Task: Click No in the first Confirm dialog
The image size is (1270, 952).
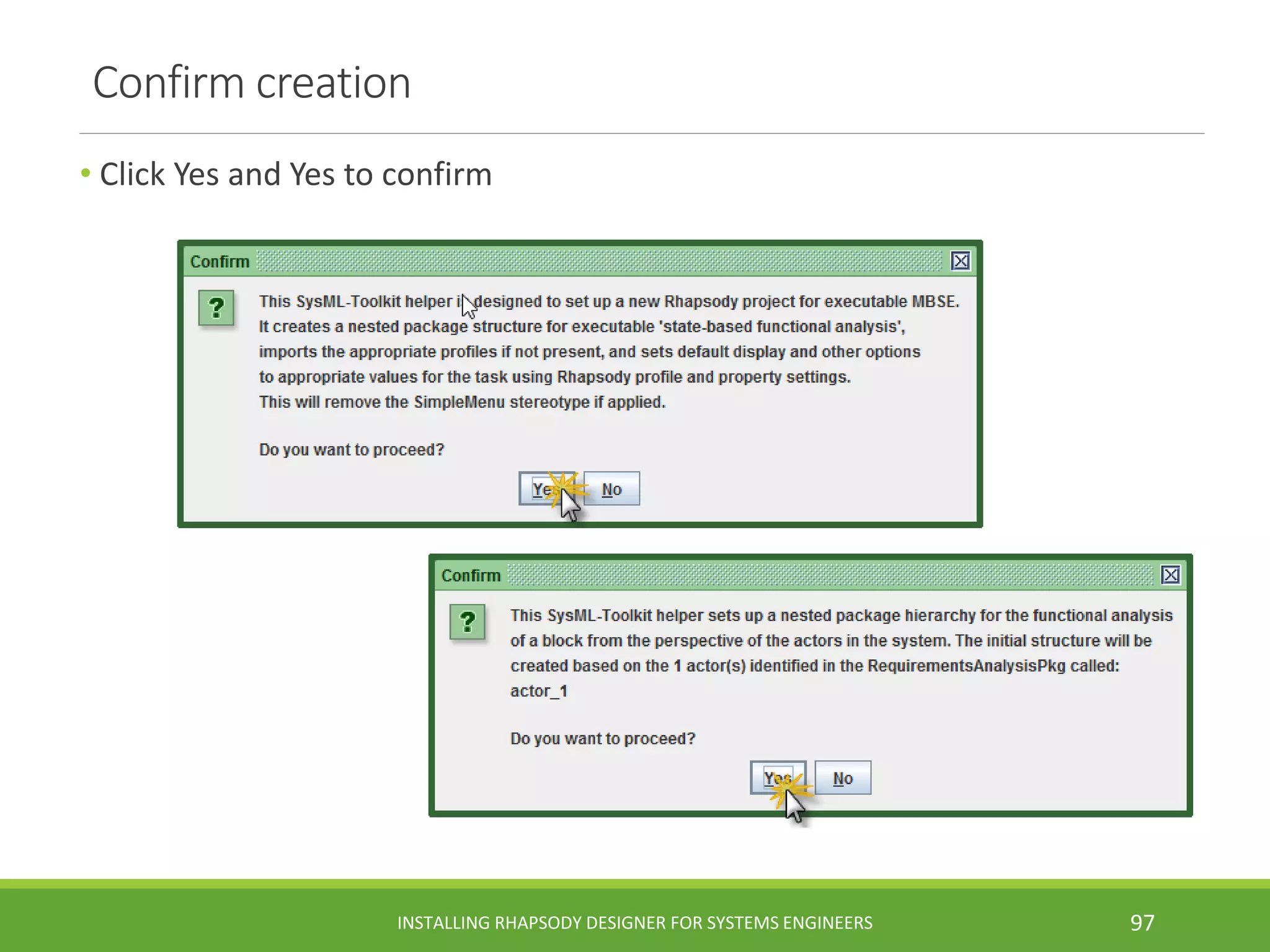Action: (611, 488)
